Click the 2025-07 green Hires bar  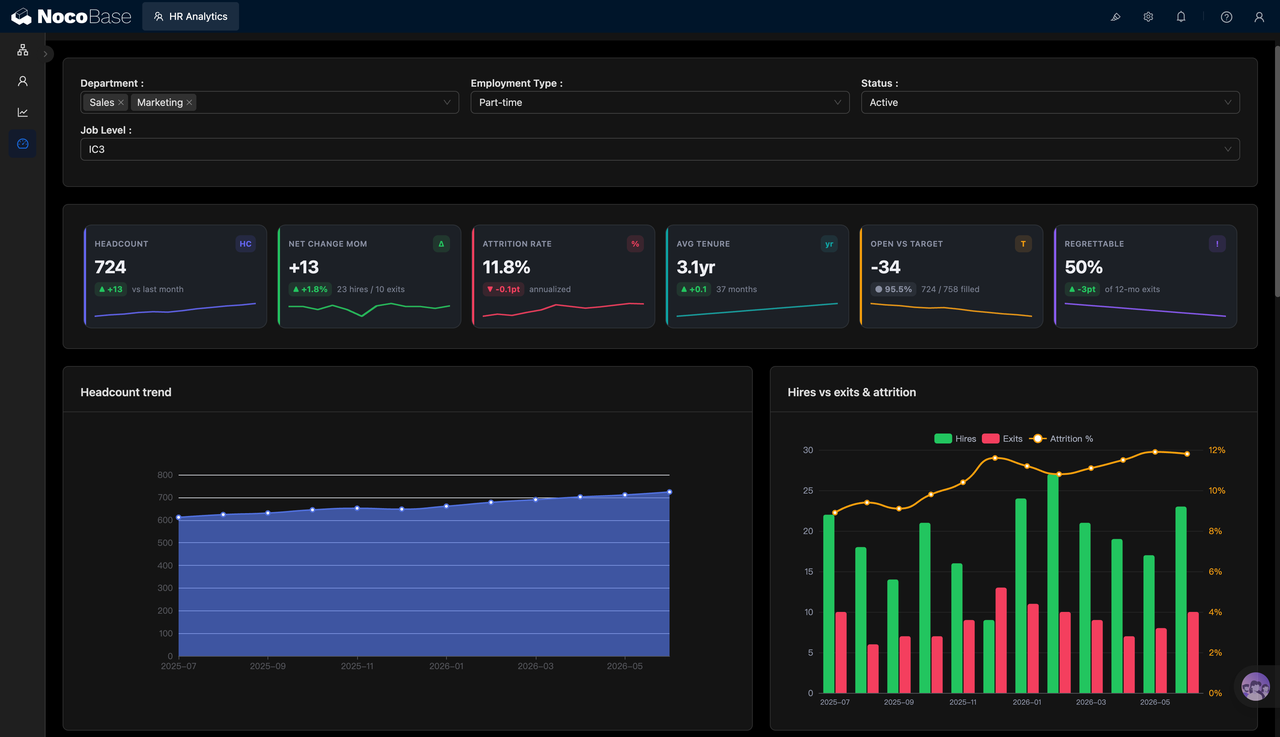pos(829,604)
